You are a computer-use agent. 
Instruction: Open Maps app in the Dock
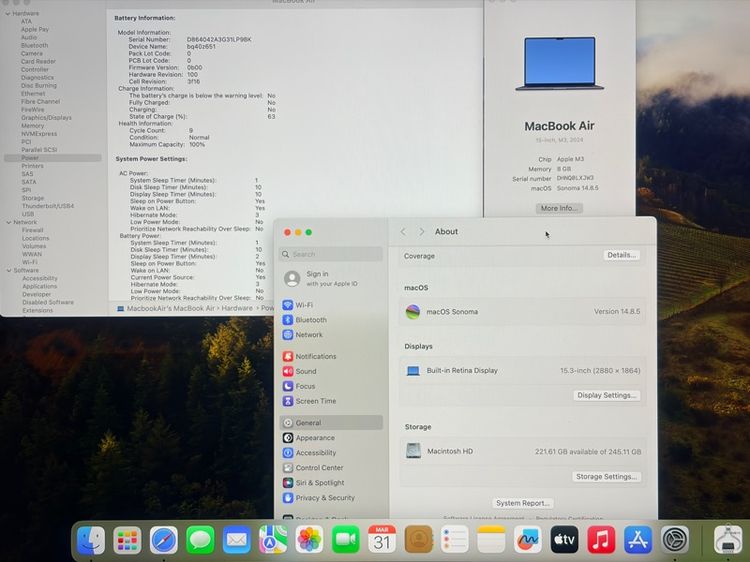pyautogui.click(x=273, y=540)
